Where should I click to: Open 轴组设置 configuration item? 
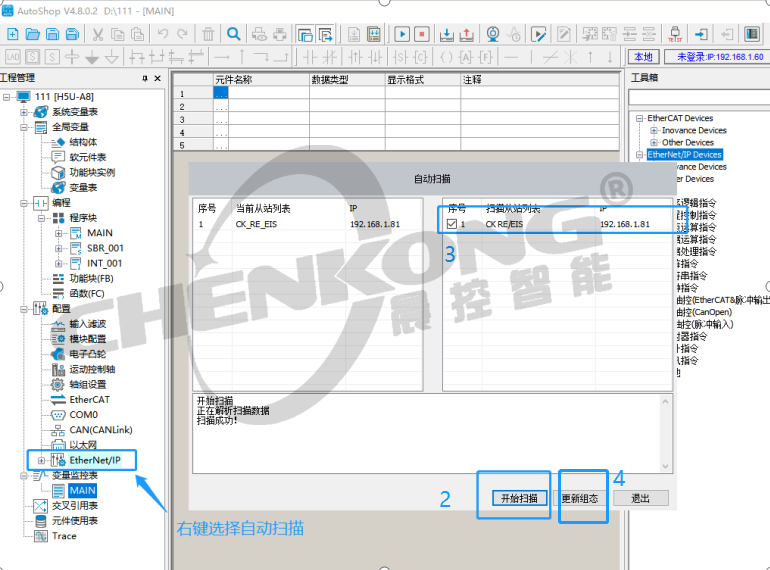coord(87,384)
